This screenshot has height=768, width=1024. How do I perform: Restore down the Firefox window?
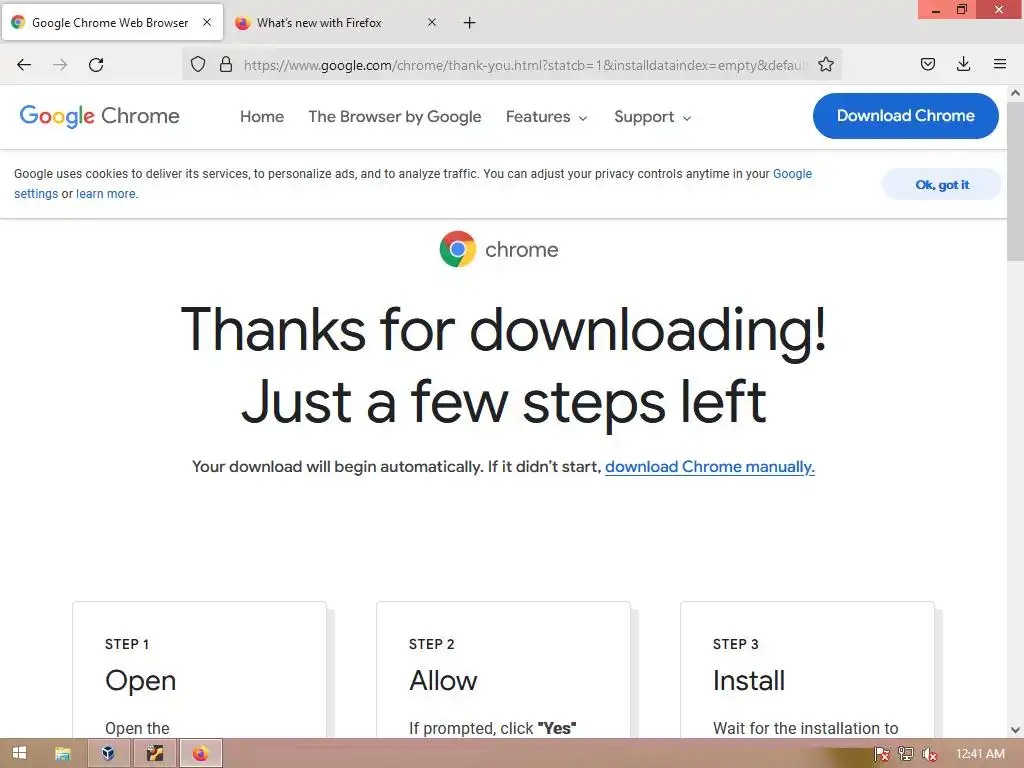coord(962,9)
